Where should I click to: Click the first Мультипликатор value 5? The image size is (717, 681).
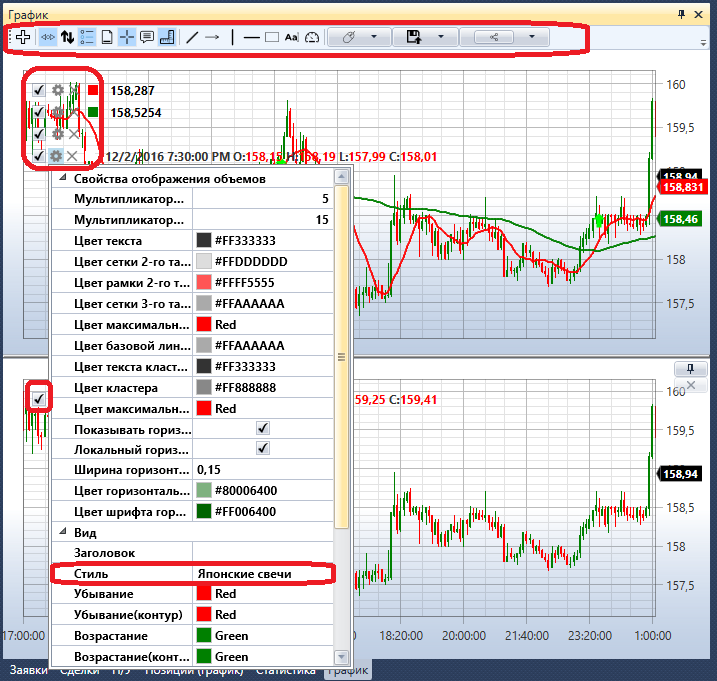pyautogui.click(x=263, y=198)
